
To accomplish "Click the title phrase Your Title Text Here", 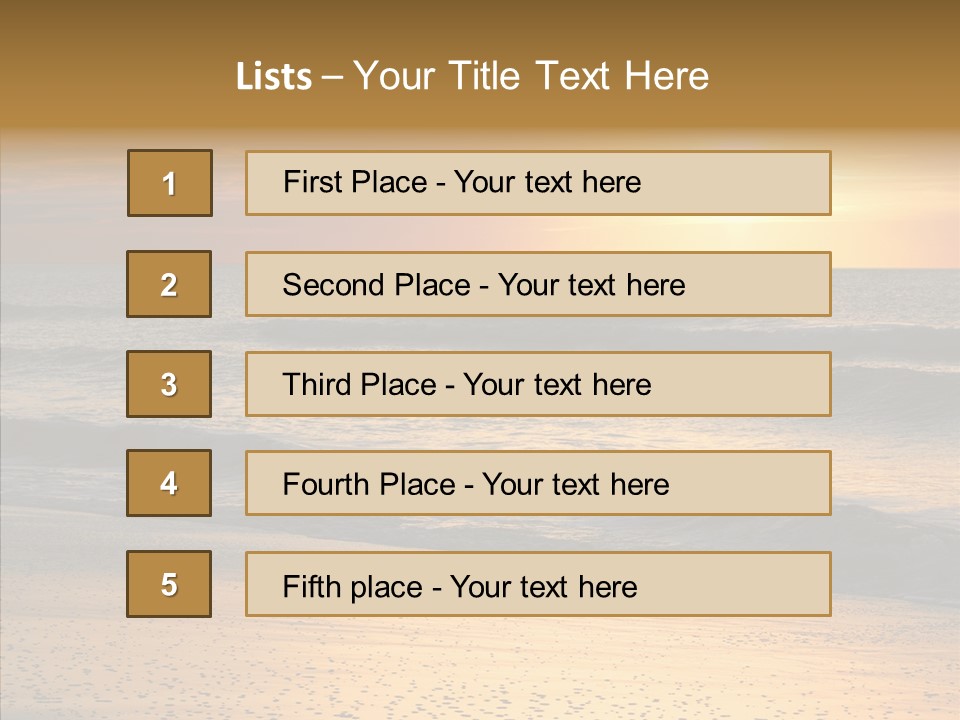I will (531, 76).
